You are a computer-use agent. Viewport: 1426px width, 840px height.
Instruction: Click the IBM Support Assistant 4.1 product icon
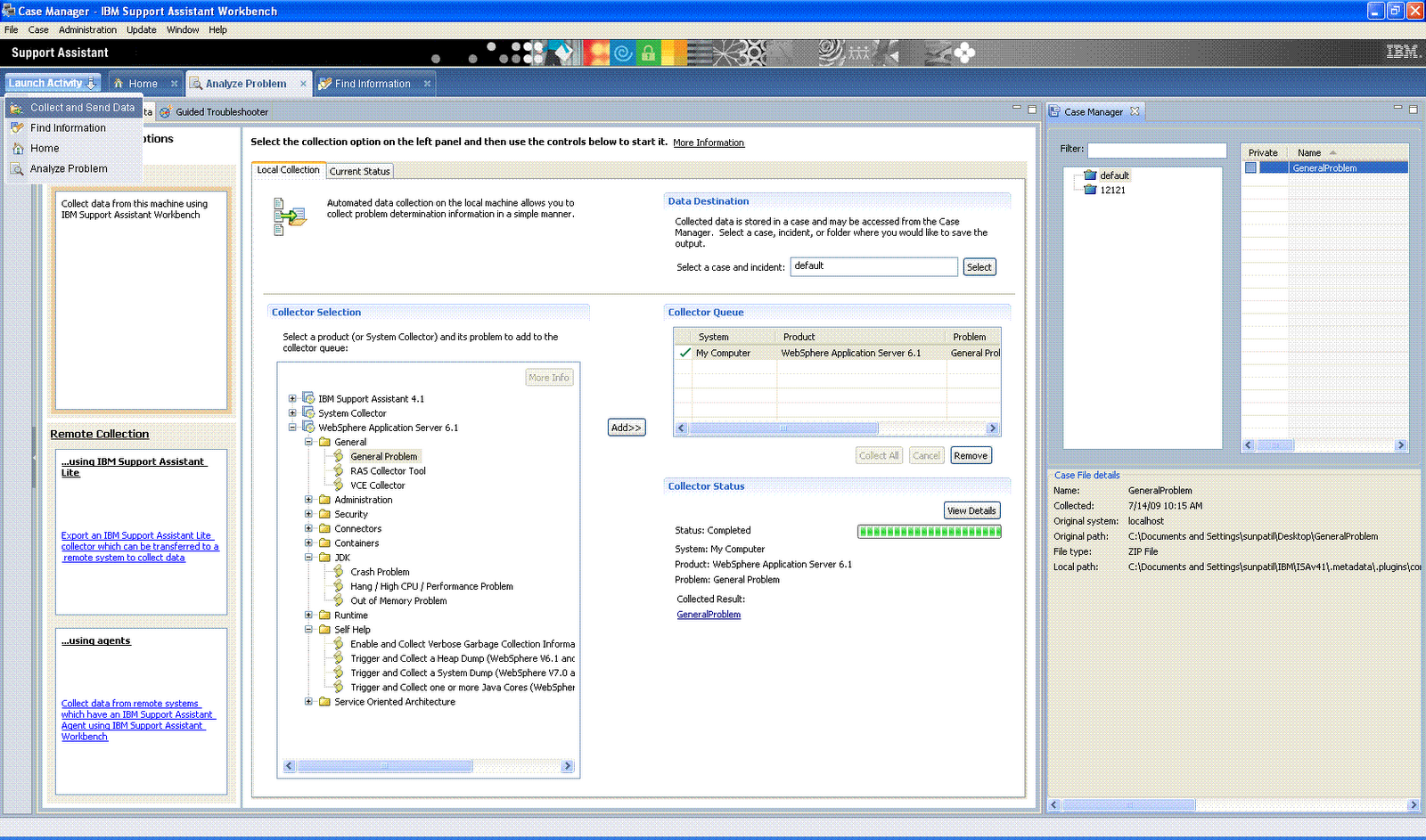click(x=308, y=398)
